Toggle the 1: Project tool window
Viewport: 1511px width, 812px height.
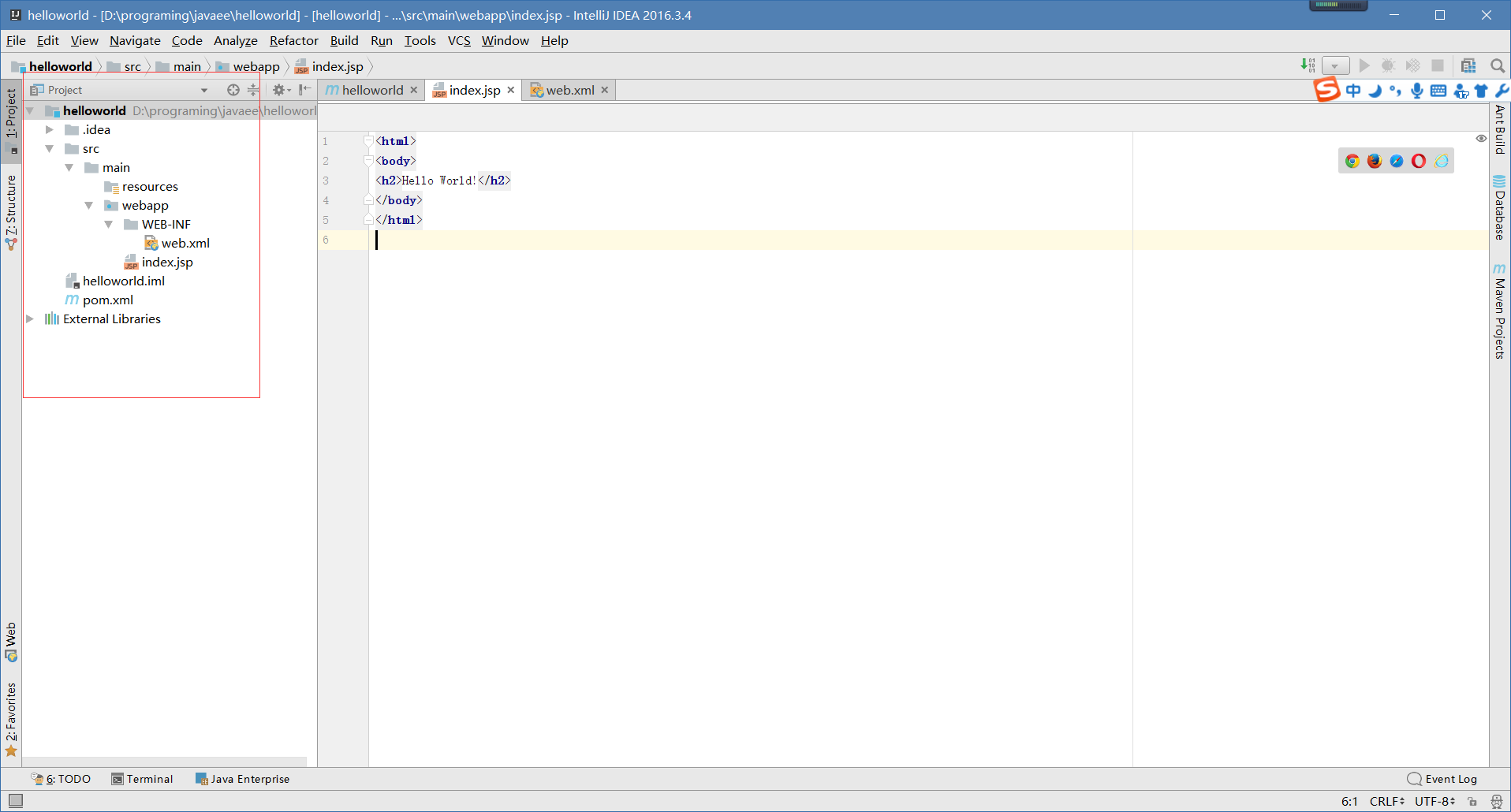pos(11,120)
